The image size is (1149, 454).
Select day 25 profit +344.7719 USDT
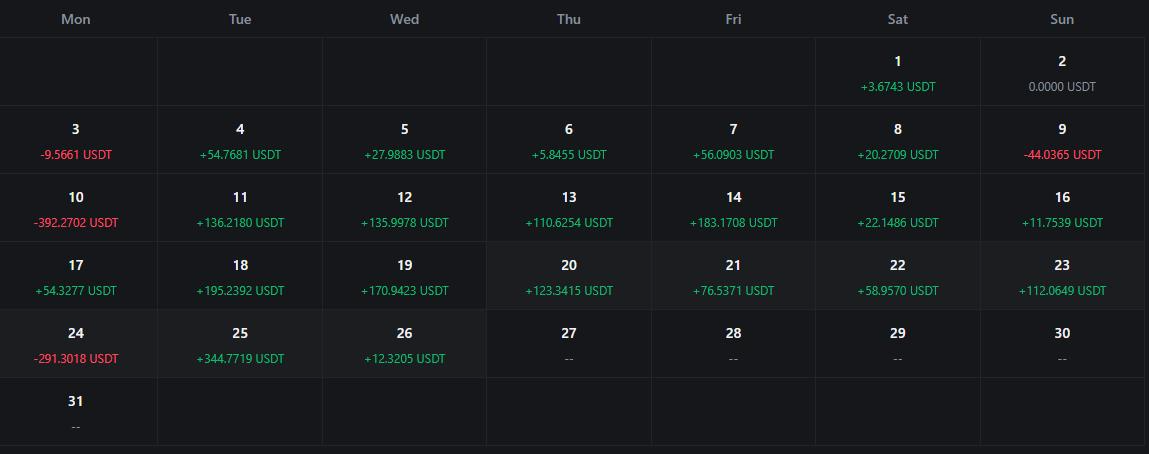click(240, 344)
